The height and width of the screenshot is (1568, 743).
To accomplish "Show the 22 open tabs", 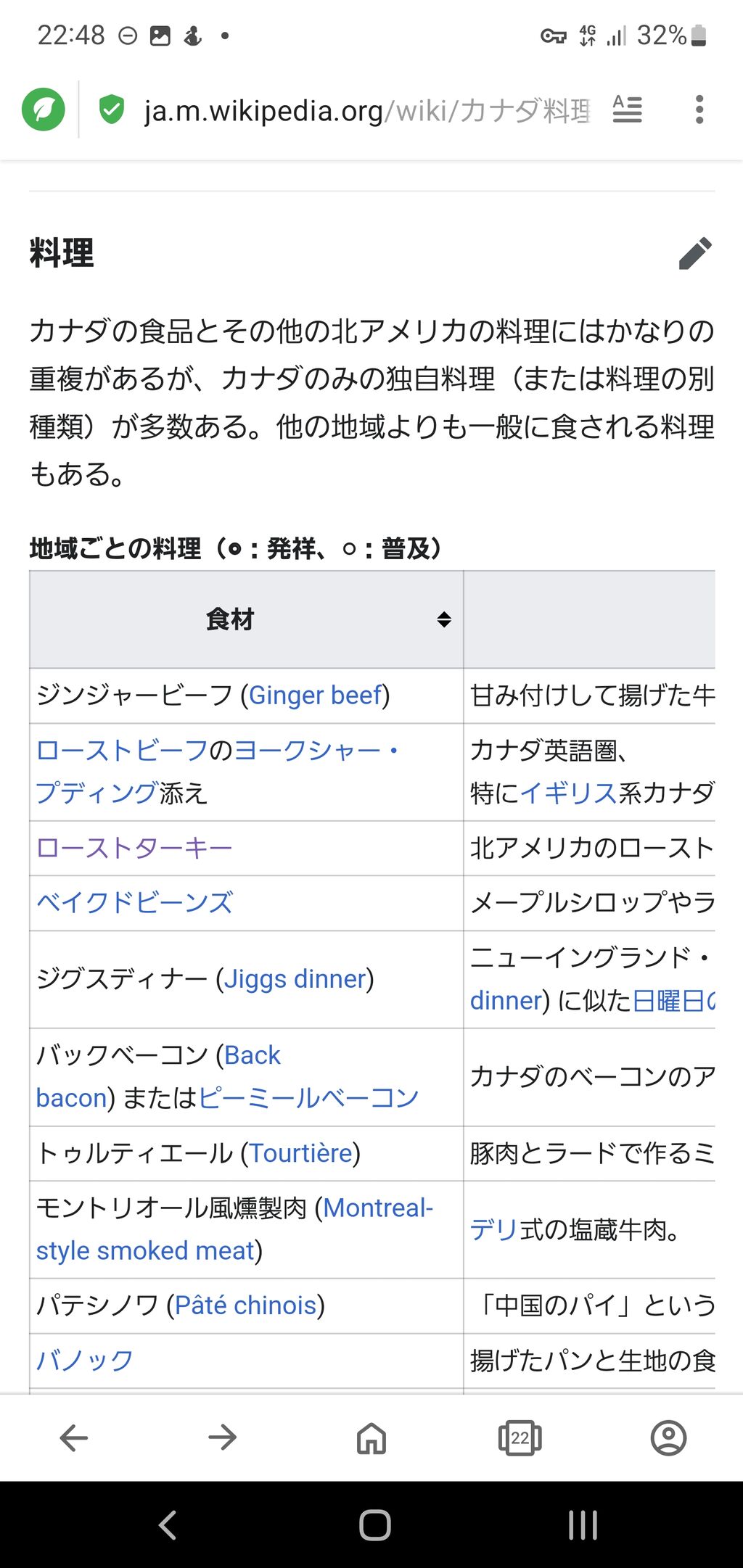I will [520, 1437].
